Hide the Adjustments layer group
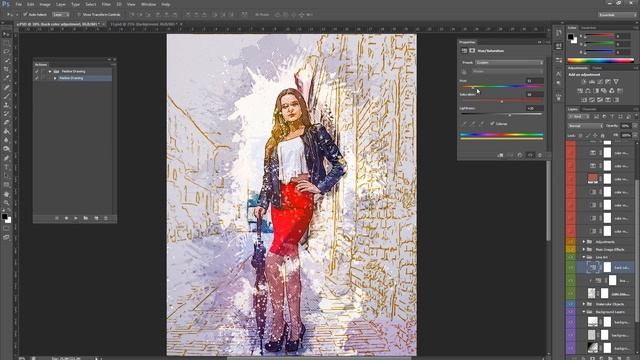The image size is (640, 360). [571, 242]
